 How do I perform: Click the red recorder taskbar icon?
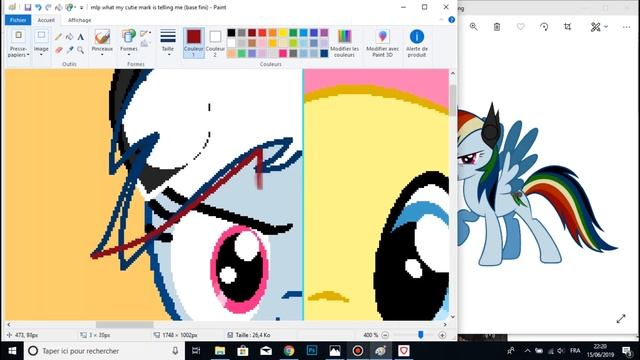pyautogui.click(x=358, y=351)
